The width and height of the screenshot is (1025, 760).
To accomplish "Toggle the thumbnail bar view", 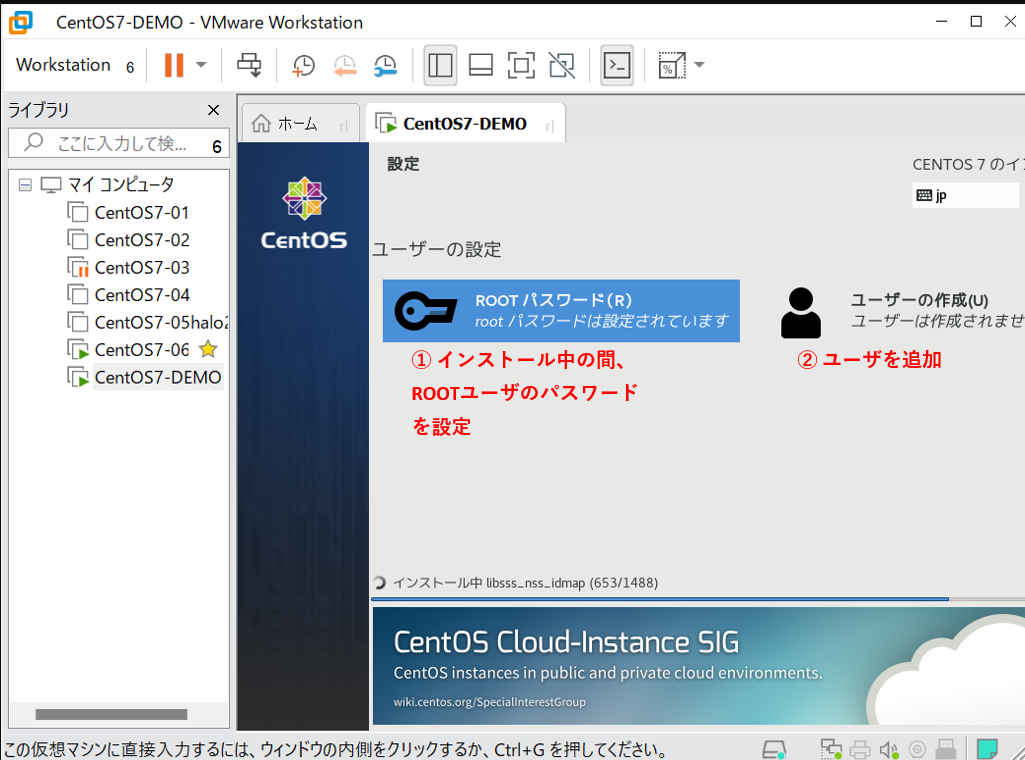I will pos(481,65).
